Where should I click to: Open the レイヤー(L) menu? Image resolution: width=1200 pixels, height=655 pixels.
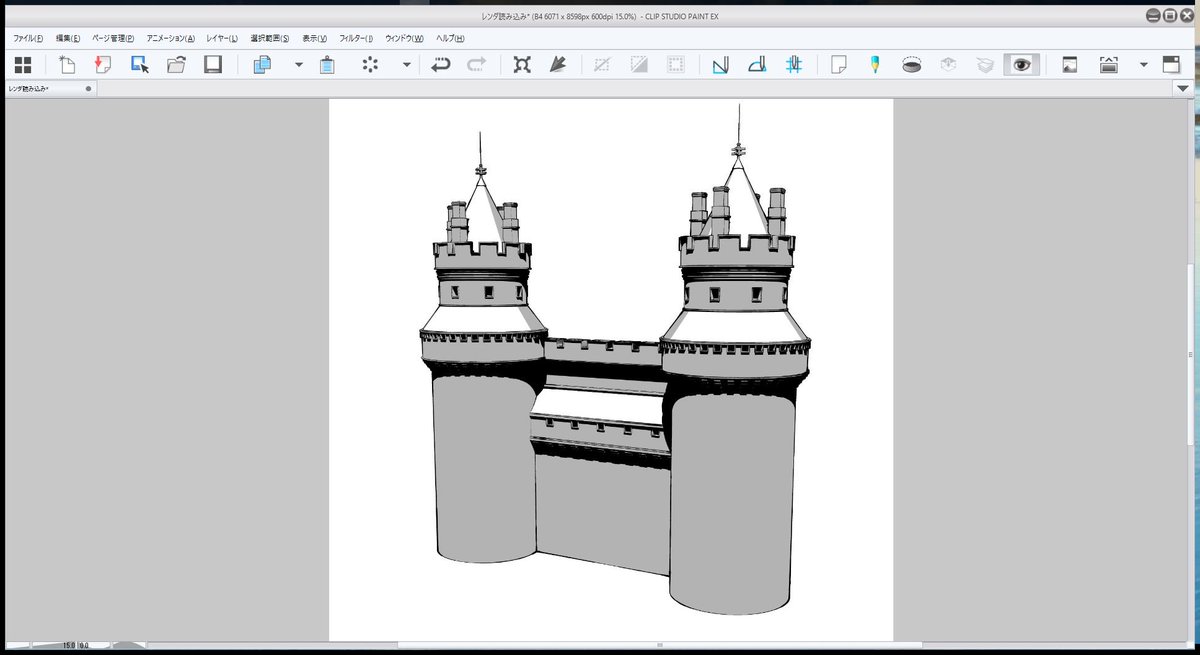tap(222, 38)
